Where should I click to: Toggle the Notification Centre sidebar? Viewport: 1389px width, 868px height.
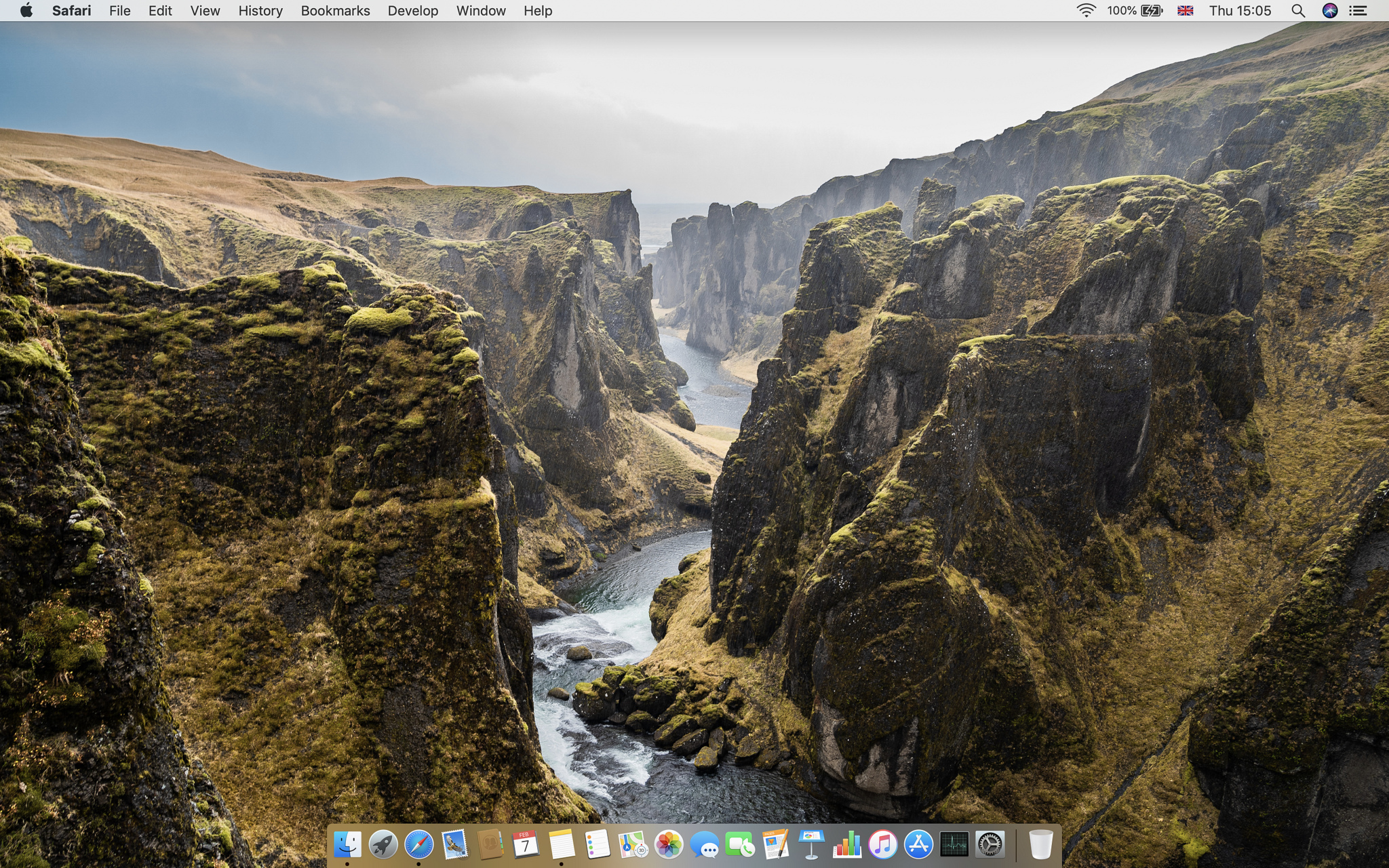click(1358, 11)
